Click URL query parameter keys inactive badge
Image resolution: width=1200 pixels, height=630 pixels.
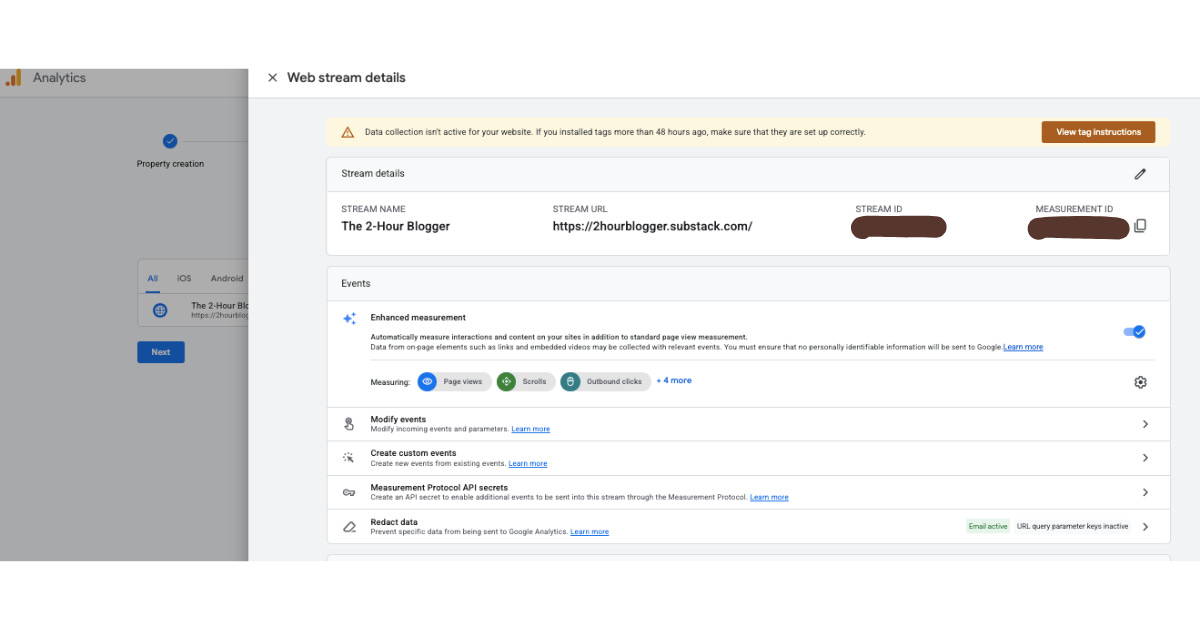1072,526
